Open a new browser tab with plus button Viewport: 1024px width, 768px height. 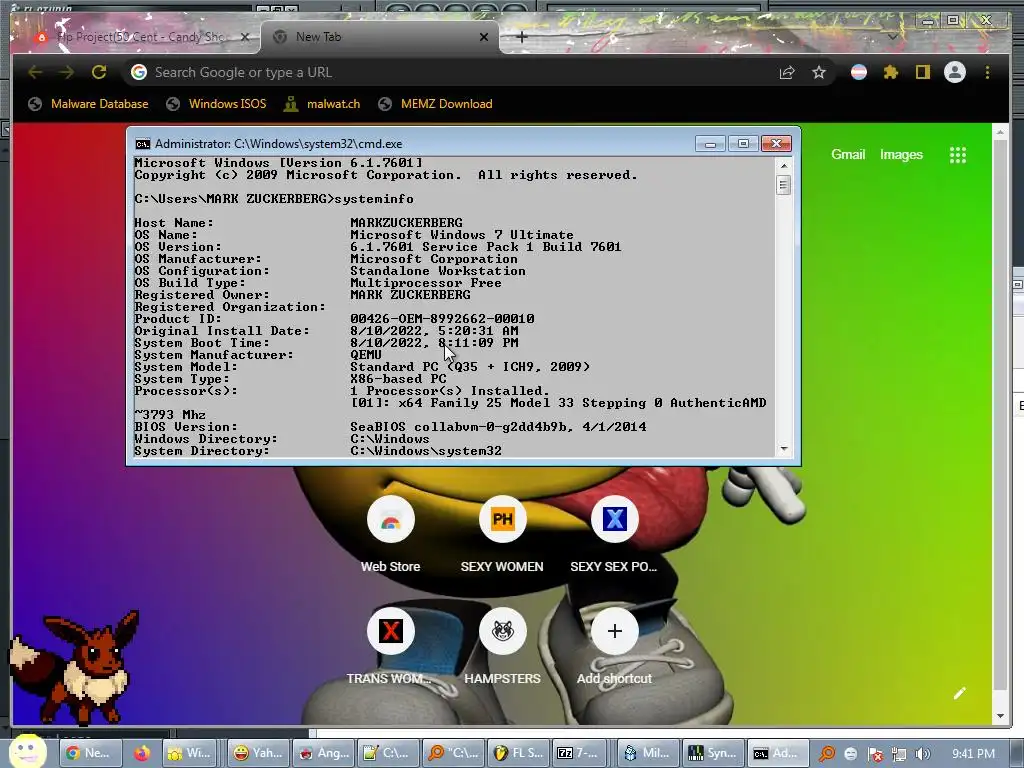(521, 37)
